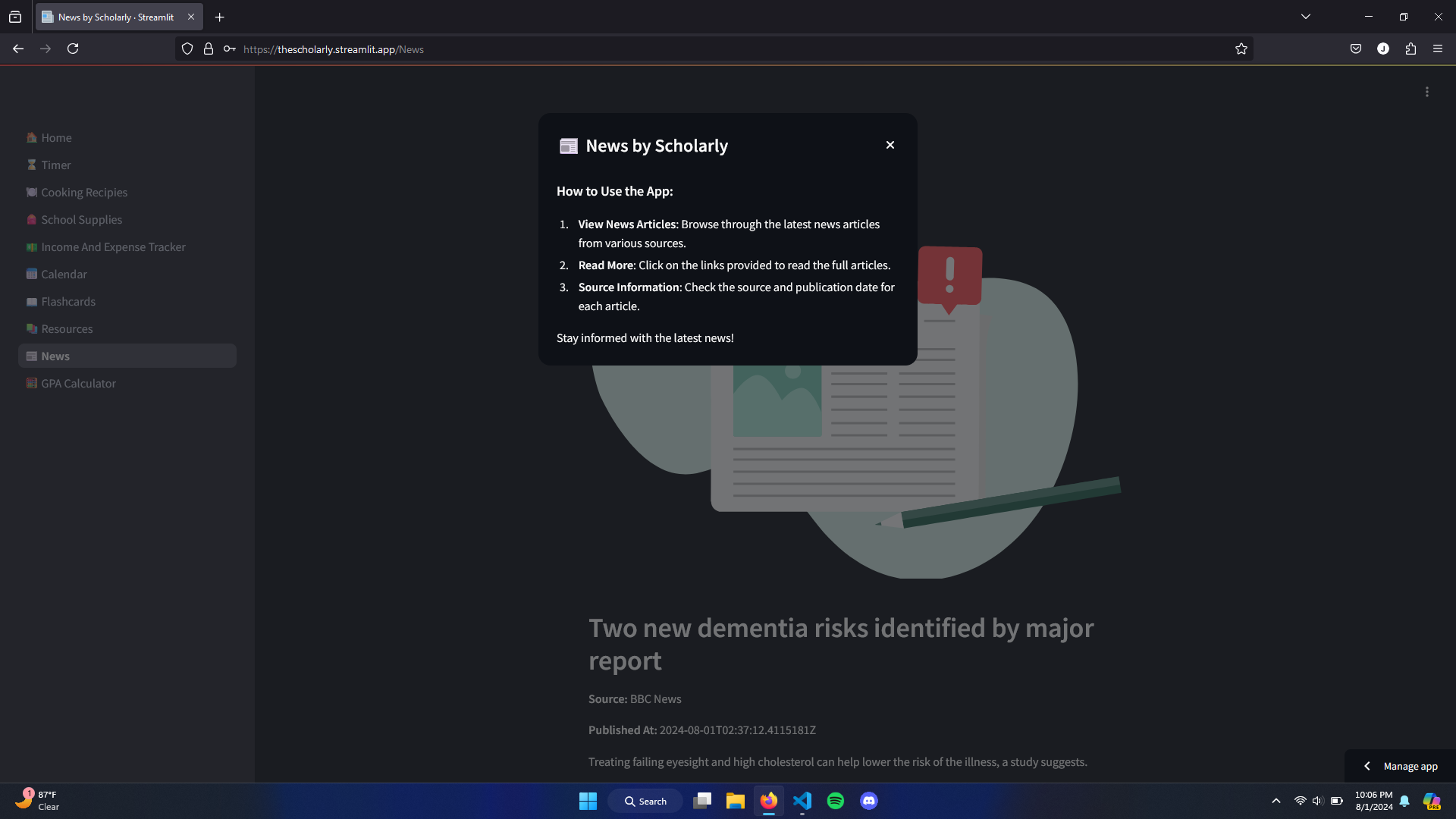Open Windows taskbar Search box
Viewport: 1456px width, 819px height.
(645, 801)
